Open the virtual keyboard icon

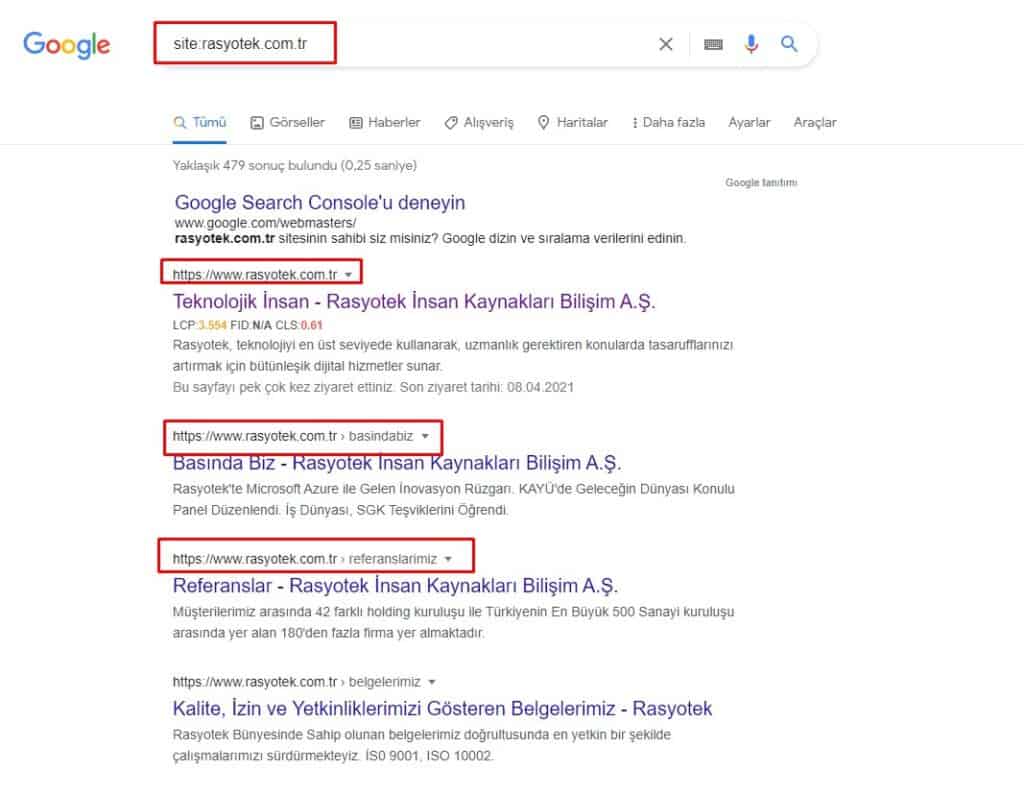tap(713, 44)
